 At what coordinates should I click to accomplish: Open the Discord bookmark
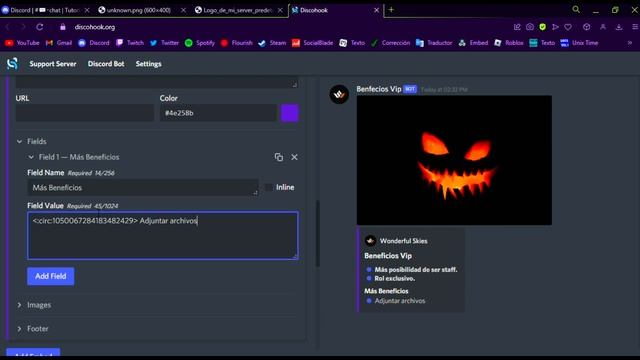click(94, 43)
